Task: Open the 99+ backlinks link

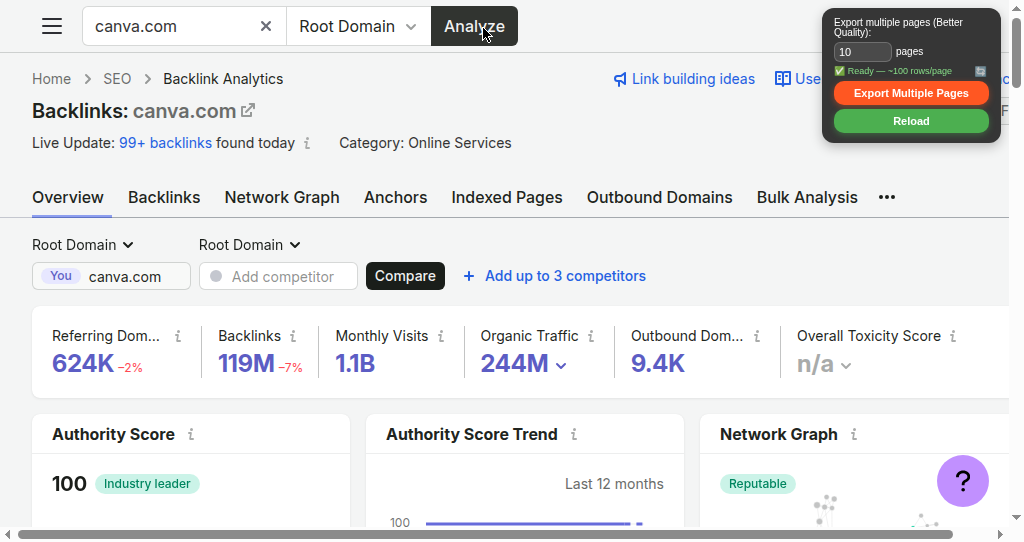Action: coord(165,143)
